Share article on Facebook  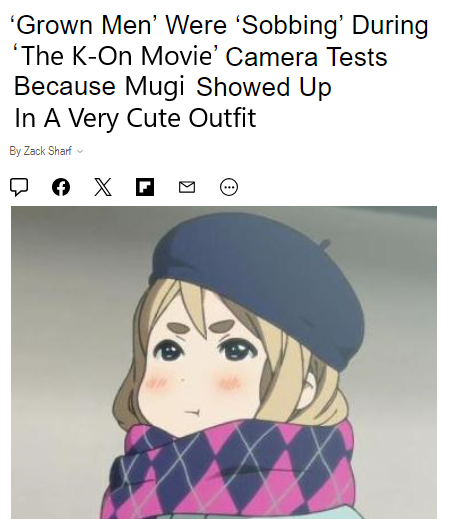pyautogui.click(x=61, y=187)
